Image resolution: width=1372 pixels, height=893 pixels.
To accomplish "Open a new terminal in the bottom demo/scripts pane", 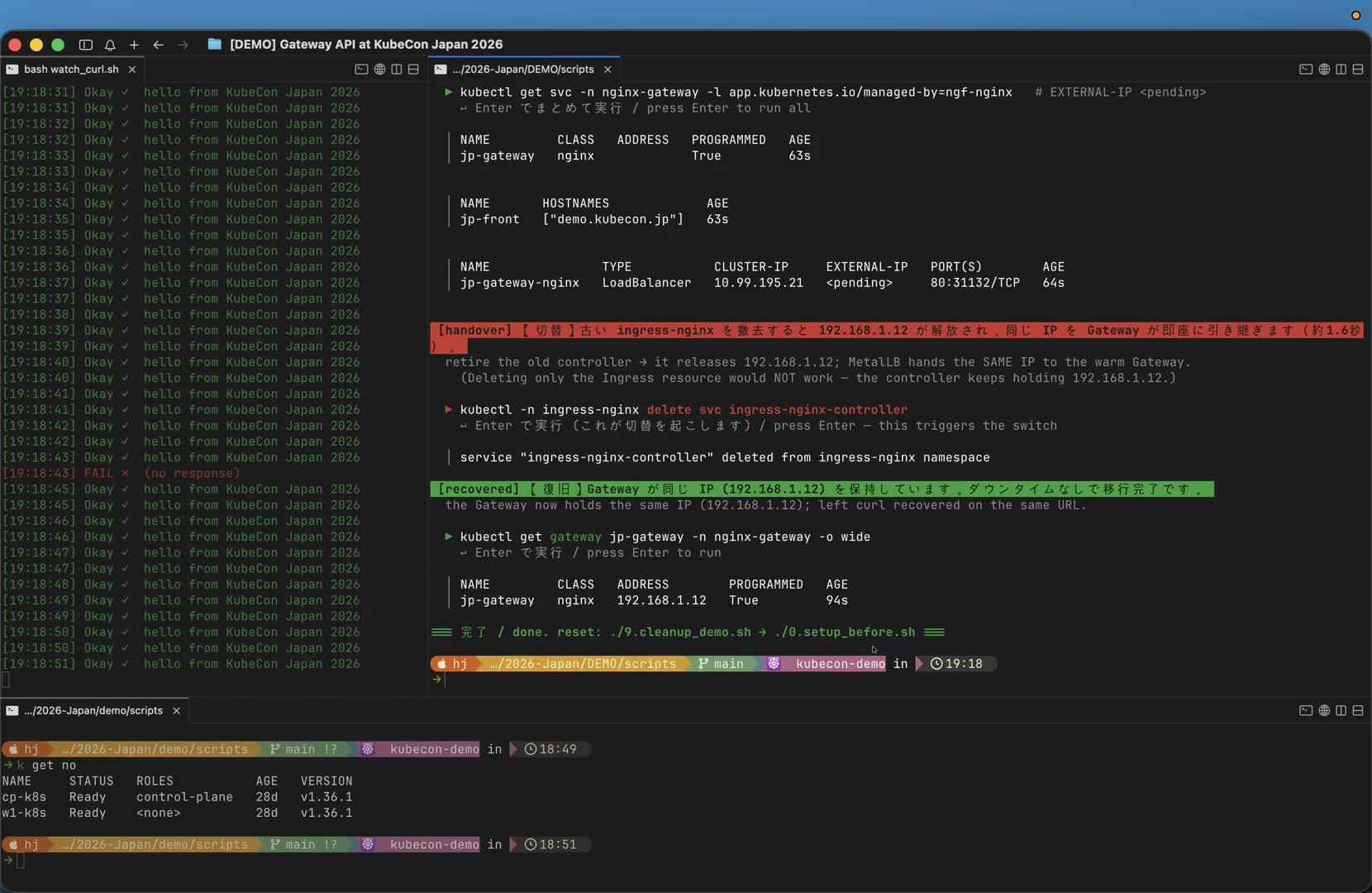I will pos(1306,710).
